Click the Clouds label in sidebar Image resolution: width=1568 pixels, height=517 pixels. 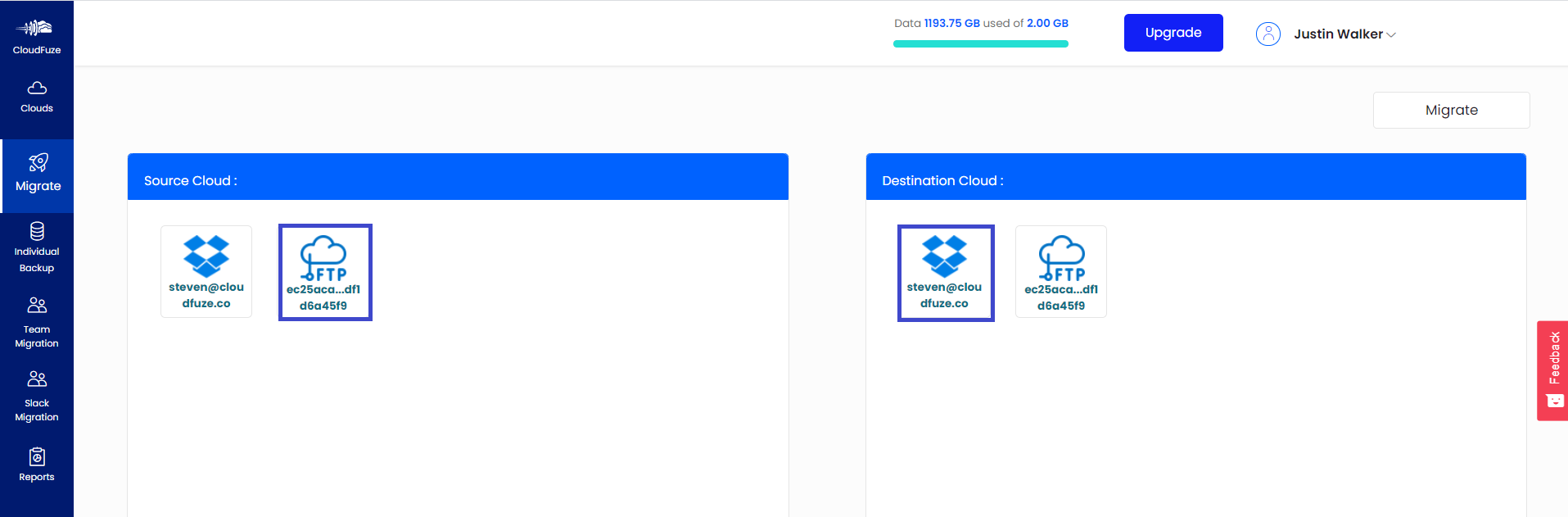pos(37,108)
